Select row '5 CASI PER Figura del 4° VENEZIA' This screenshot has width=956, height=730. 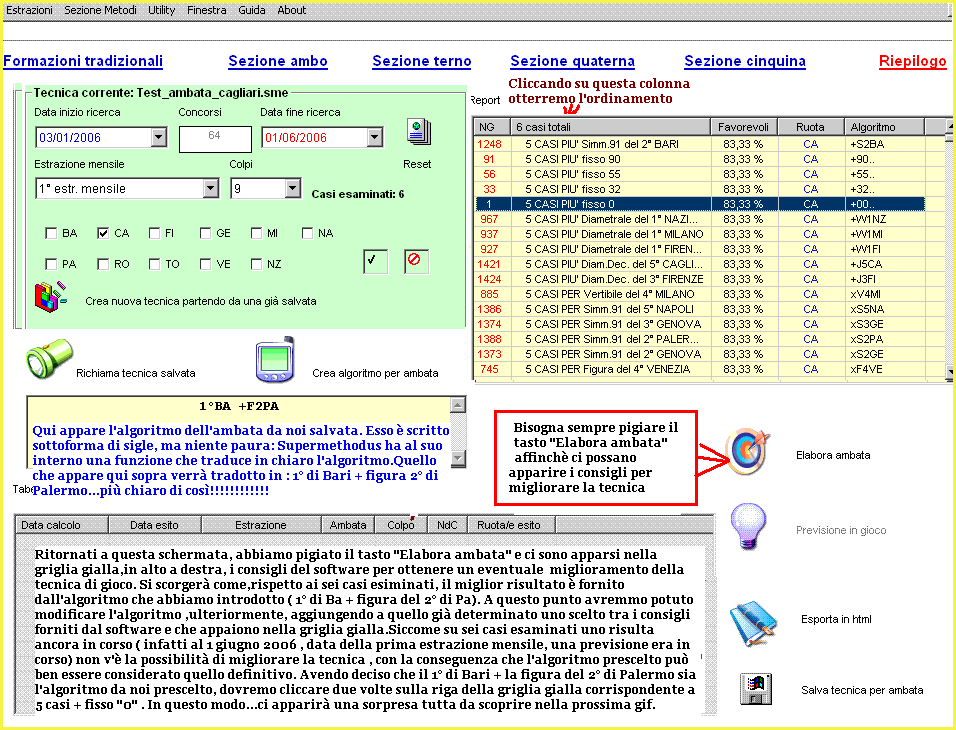(x=700, y=369)
